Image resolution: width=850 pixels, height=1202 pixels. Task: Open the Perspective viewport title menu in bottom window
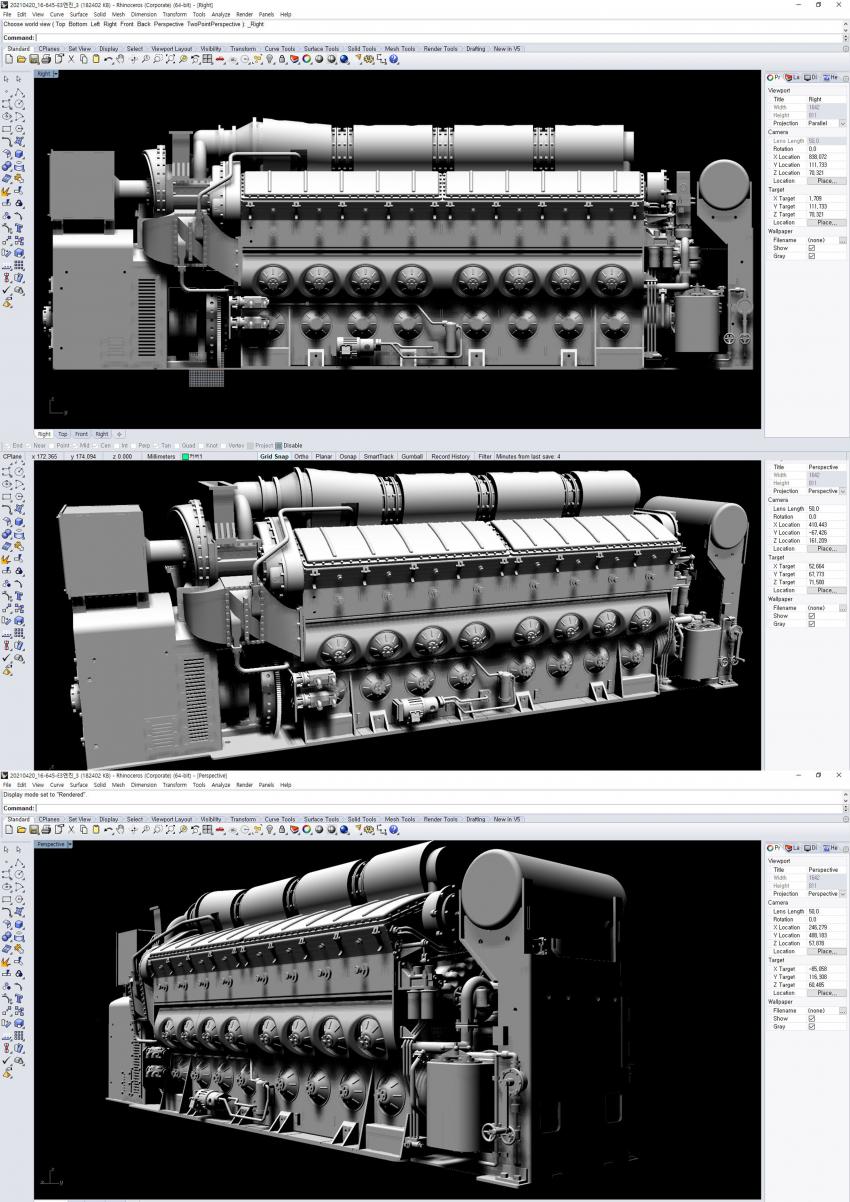68,844
